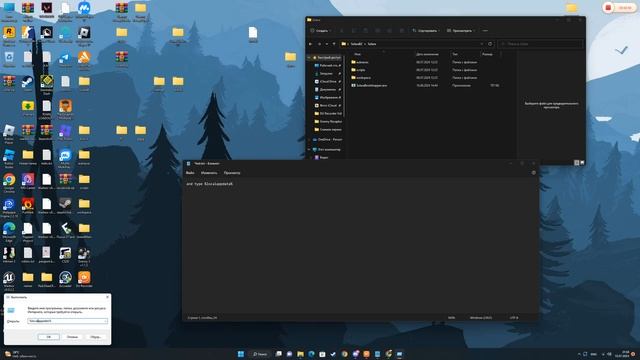This screenshot has width=640, height=360.
Task: Open the Сортировать (Sort) dropdown in Explorer
Action: (426, 31)
